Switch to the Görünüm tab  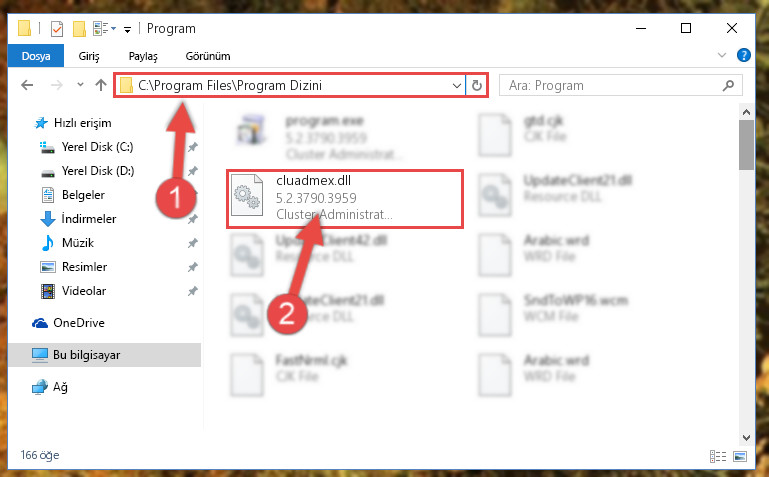[x=208, y=56]
